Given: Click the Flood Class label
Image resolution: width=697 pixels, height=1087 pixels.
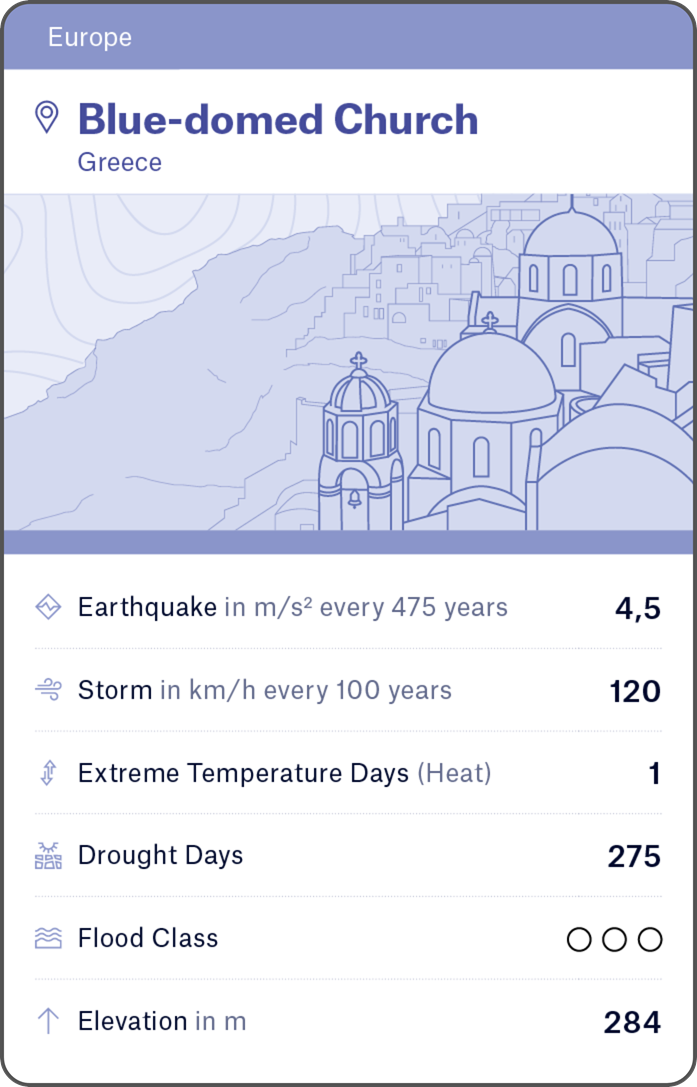Looking at the screenshot, I should pos(148,938).
